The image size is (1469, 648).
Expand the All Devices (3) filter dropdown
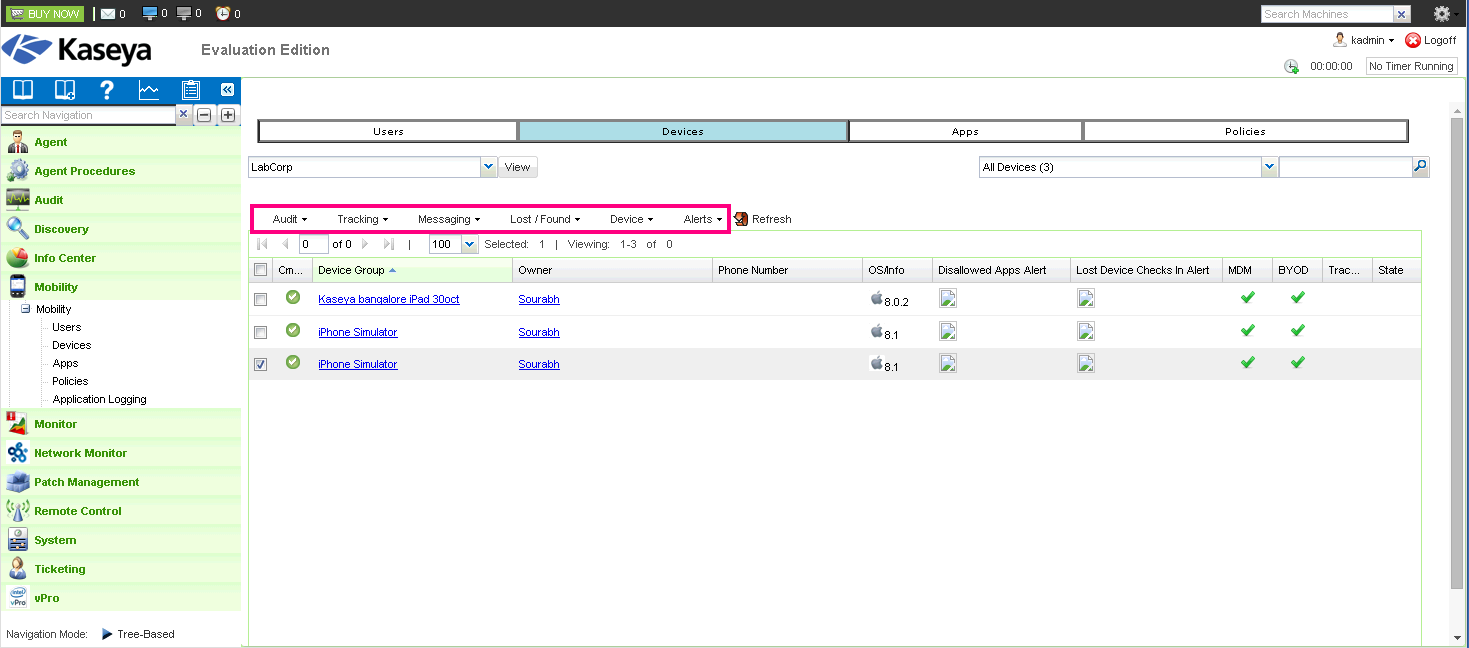[1269, 167]
